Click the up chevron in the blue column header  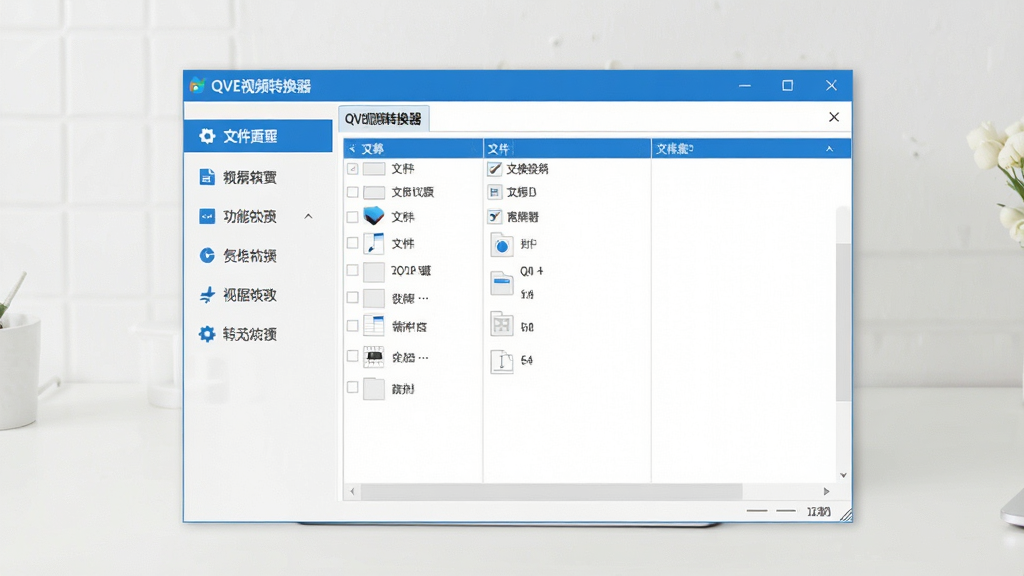[829, 149]
